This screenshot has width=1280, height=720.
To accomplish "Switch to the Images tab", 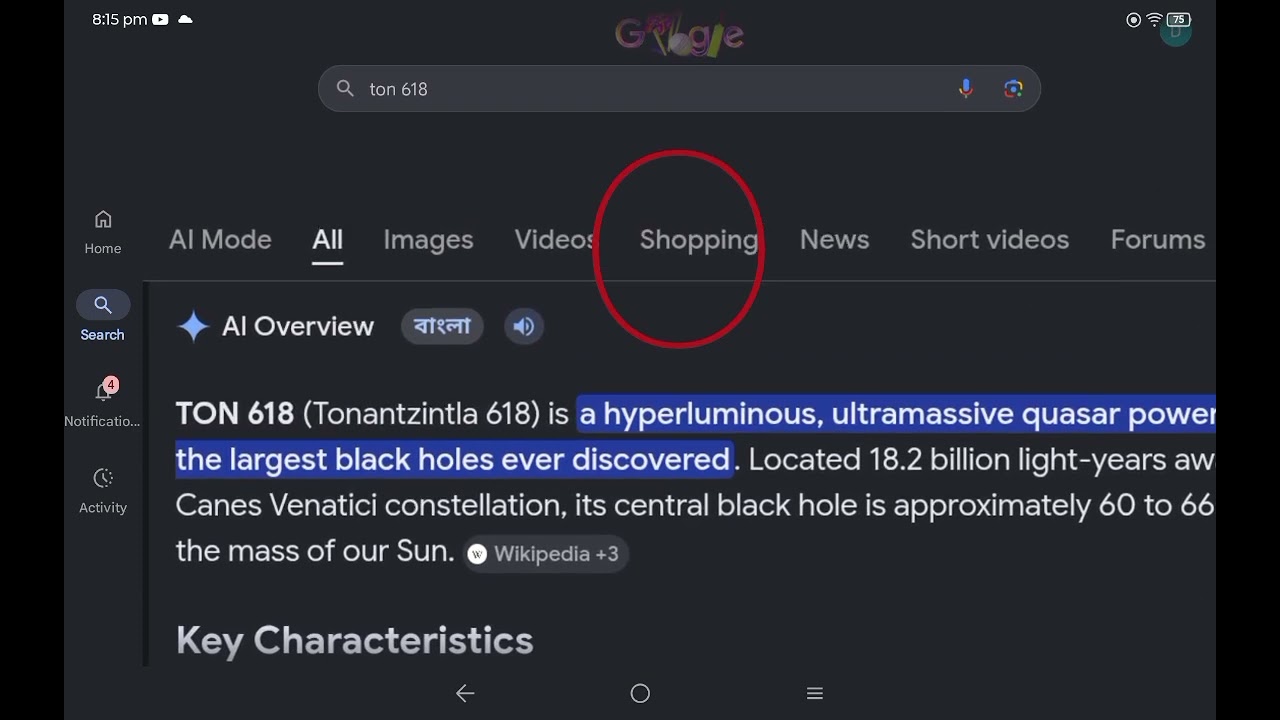I will 428,240.
